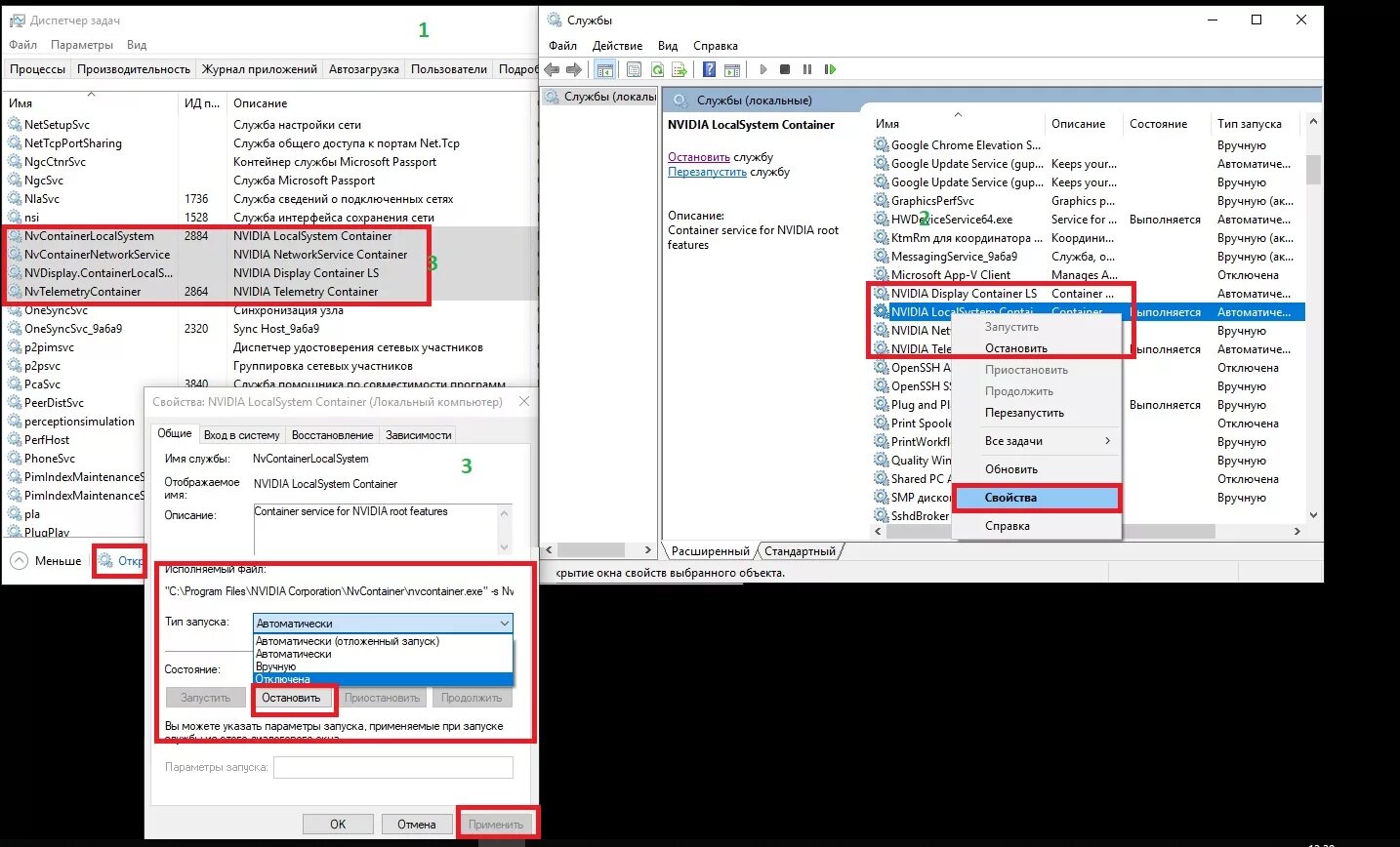Open the Вход в систему properties tab

click(241, 435)
